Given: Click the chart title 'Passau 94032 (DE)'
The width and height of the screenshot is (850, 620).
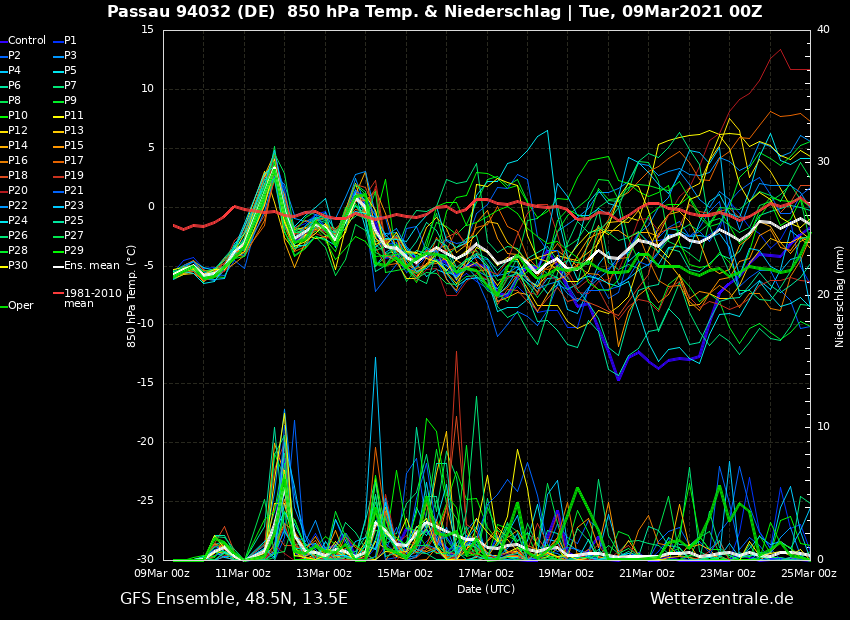Looking at the screenshot, I should point(191,11).
